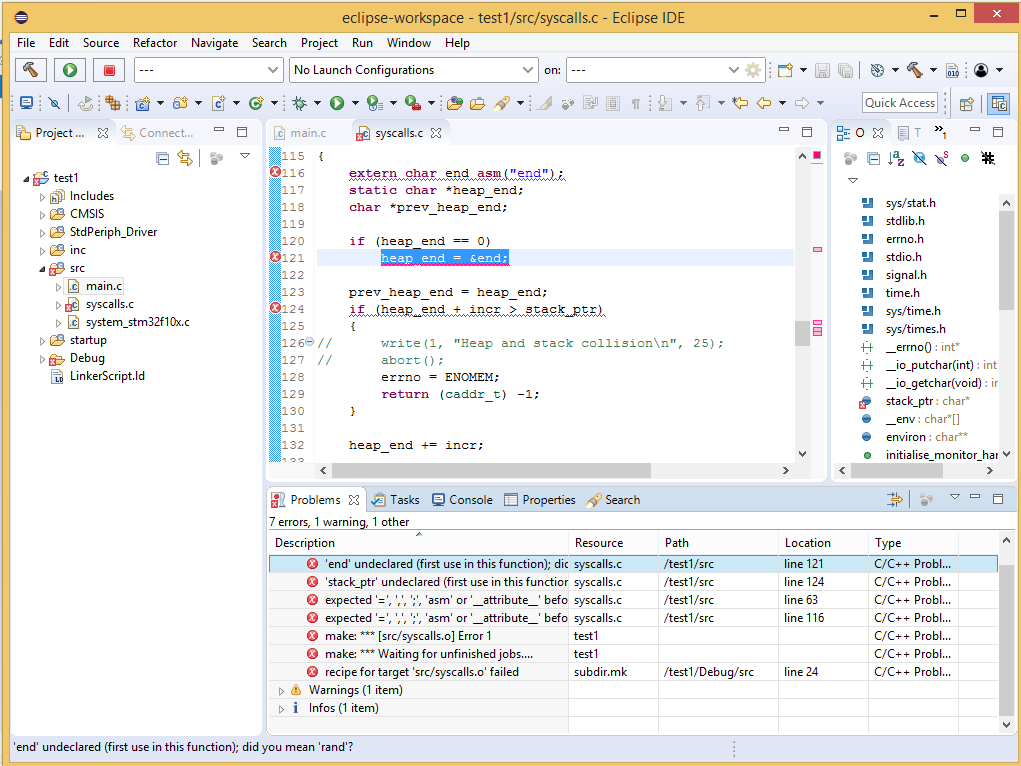Open launch configuration settings gear
Image resolution: width=1021 pixels, height=766 pixels.
point(753,70)
